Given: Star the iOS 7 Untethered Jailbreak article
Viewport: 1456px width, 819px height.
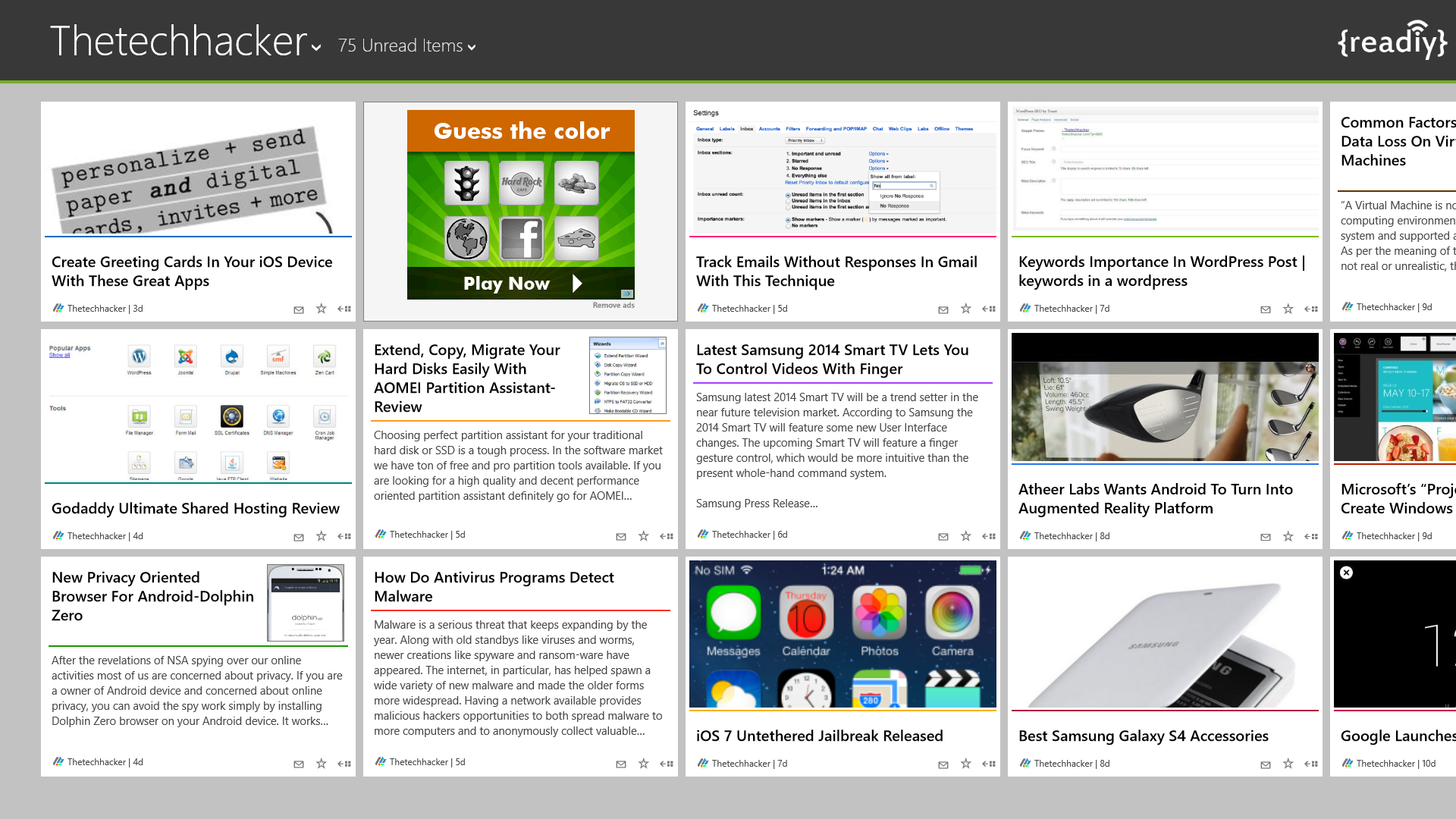Looking at the screenshot, I should 966,764.
